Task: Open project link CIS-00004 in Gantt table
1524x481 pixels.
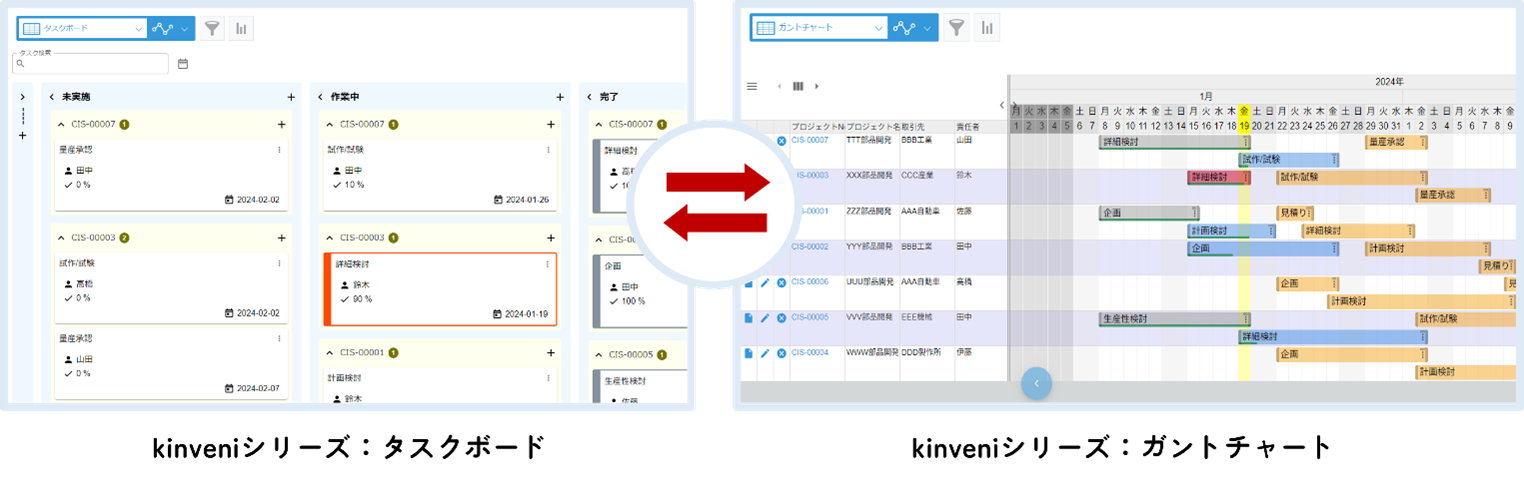Action: click(x=810, y=352)
